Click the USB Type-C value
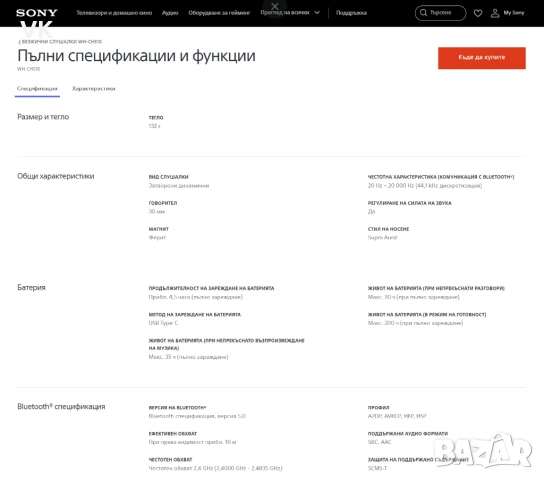 pos(163,323)
